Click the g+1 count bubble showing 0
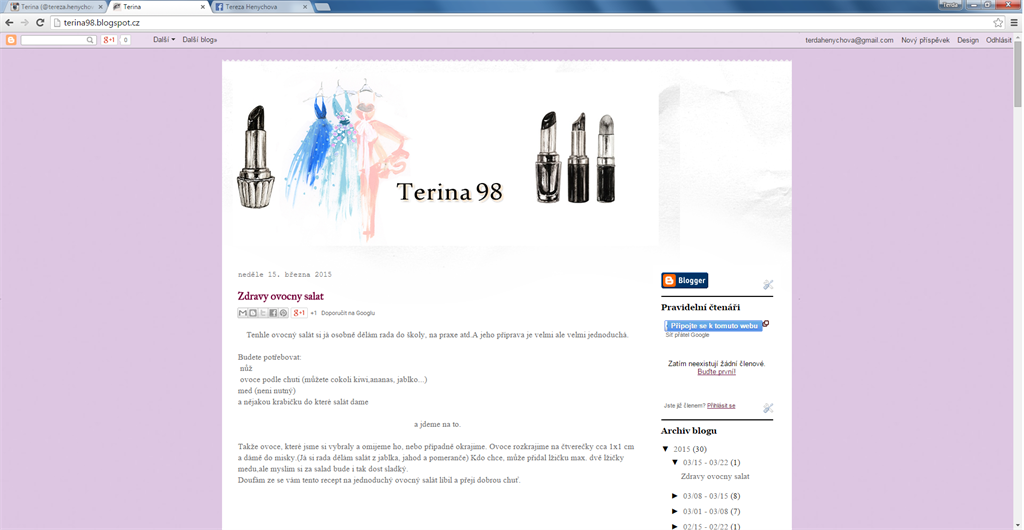Screen dimensions: 1024x530 [125, 40]
